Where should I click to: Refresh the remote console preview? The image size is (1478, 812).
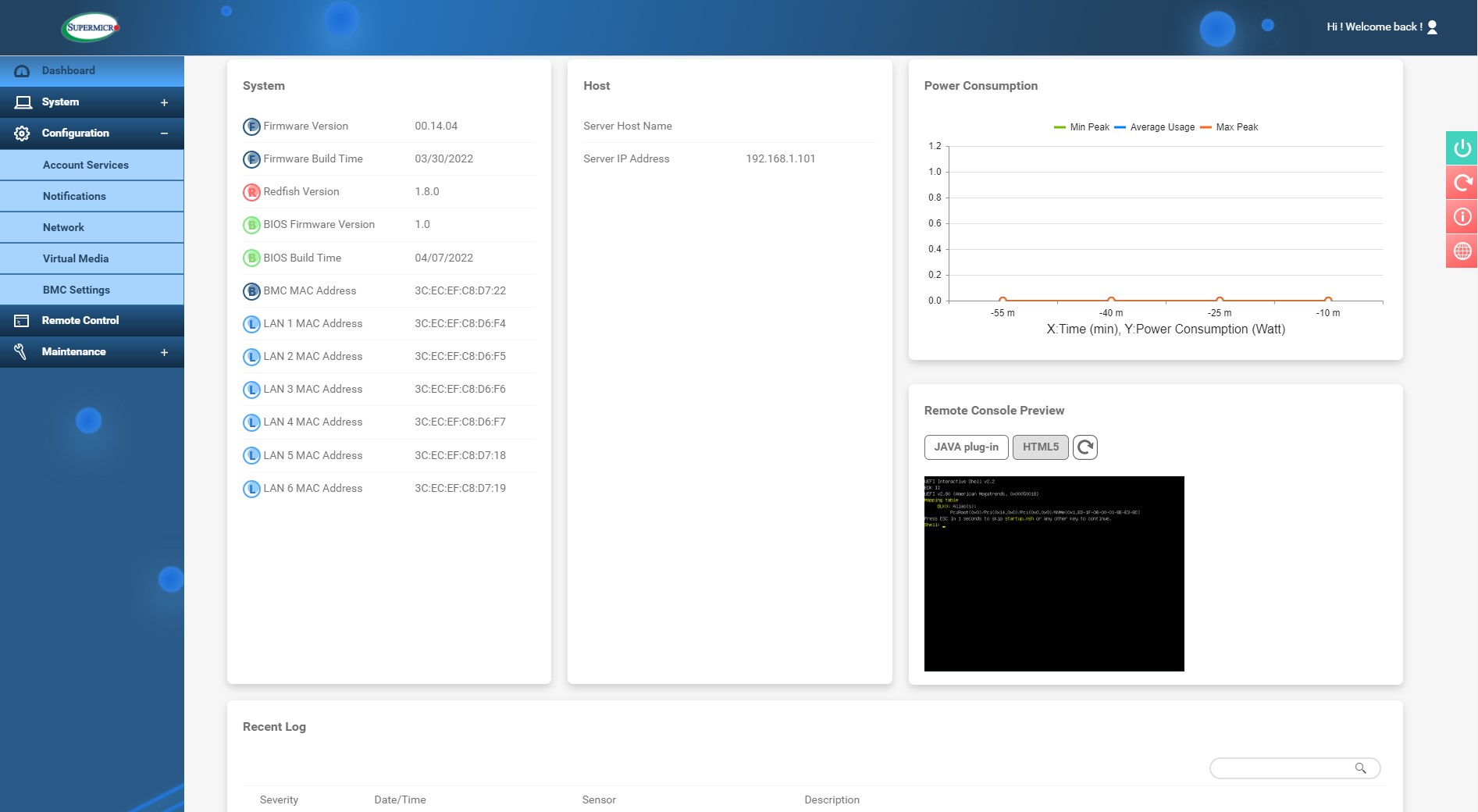click(1084, 447)
